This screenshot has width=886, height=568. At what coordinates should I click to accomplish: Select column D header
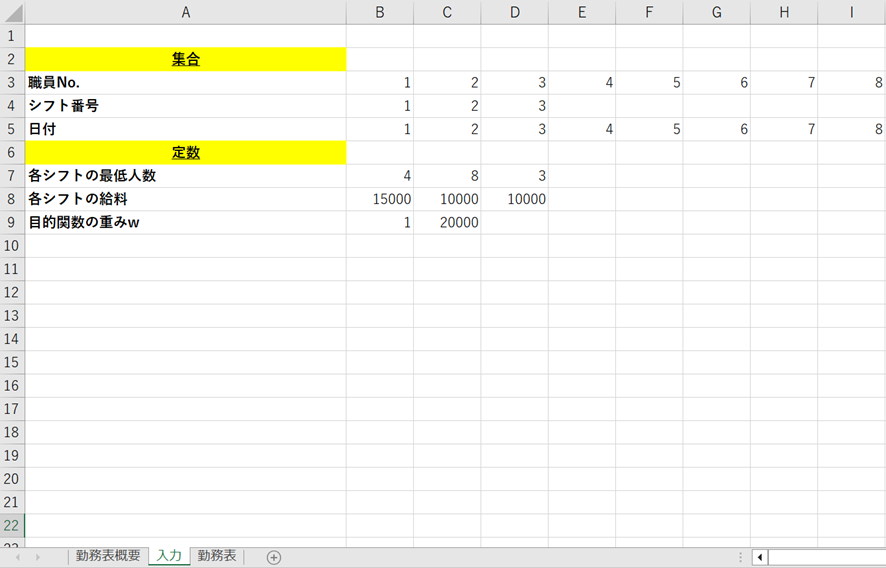(x=514, y=12)
